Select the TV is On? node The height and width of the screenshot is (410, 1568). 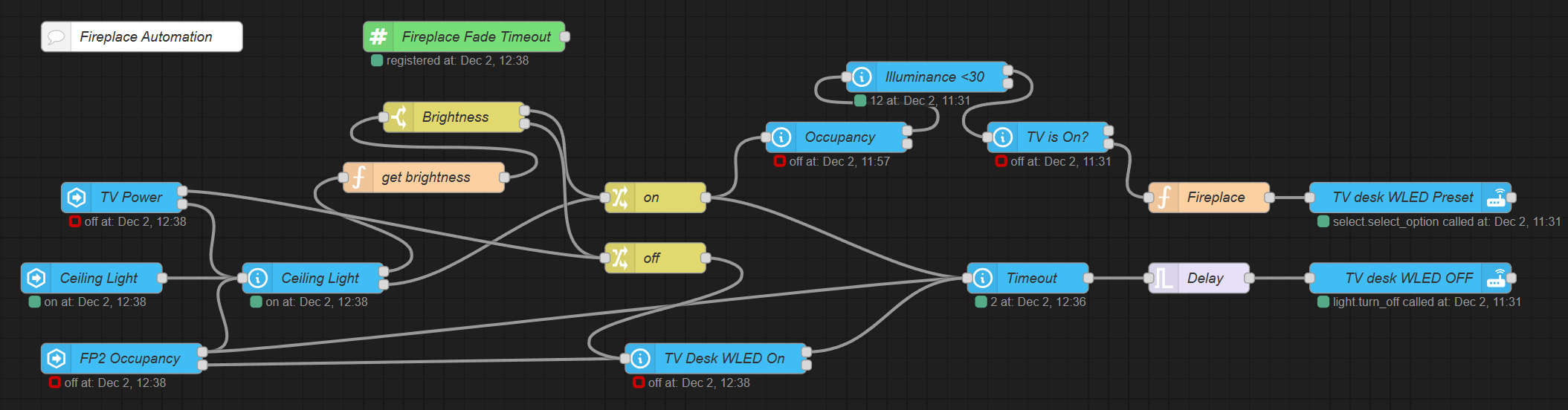point(1056,137)
